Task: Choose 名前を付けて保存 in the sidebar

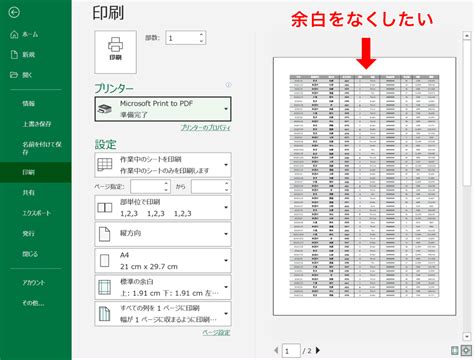Action: [42, 148]
